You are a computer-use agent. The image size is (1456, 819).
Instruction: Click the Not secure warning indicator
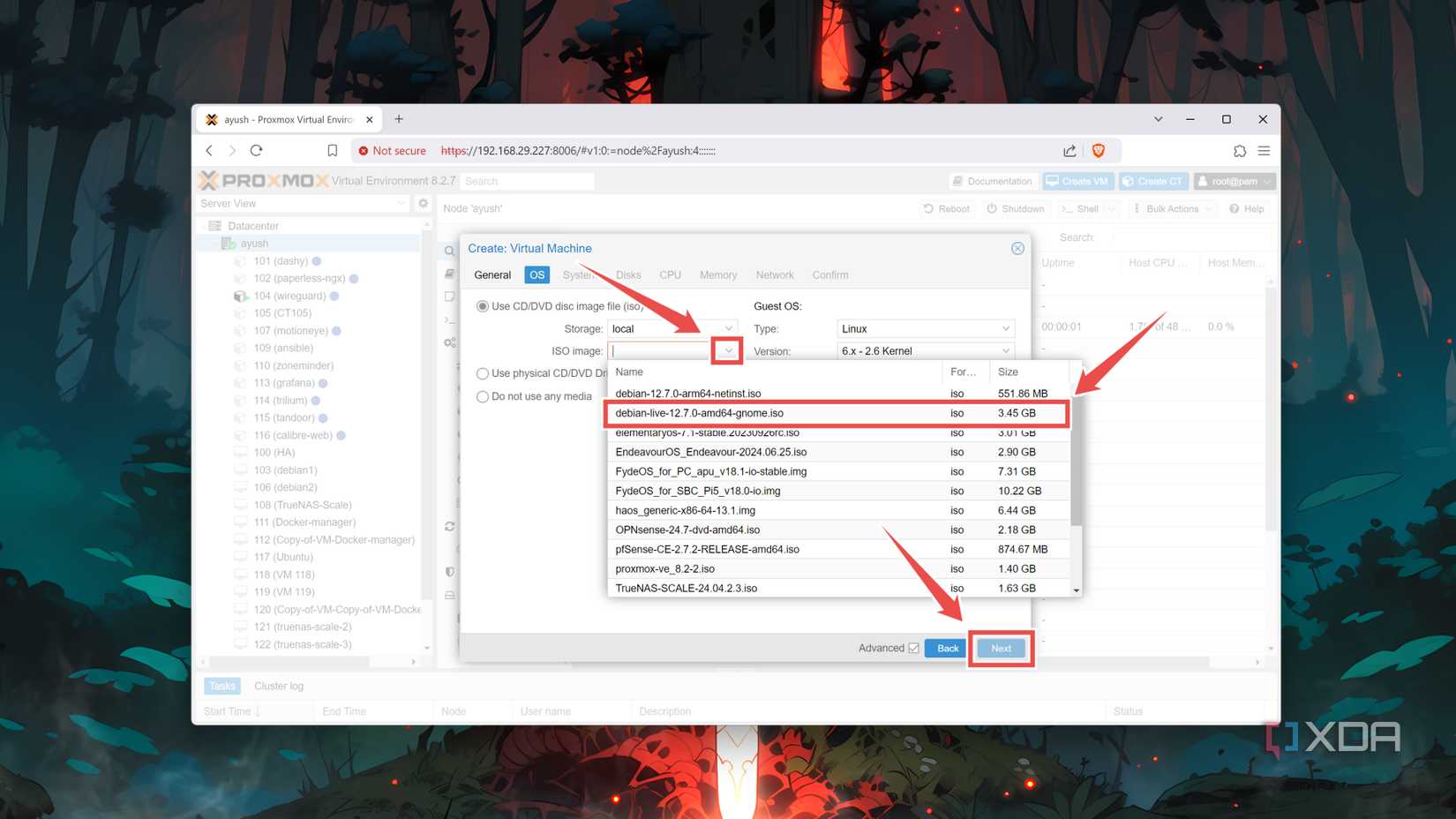click(x=392, y=151)
